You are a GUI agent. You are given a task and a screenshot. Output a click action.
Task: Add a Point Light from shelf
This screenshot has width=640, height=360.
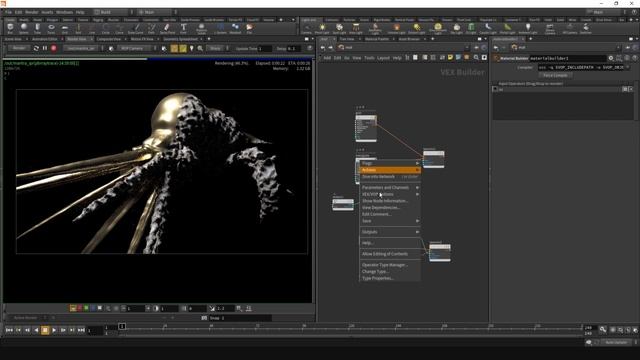click(x=322, y=29)
